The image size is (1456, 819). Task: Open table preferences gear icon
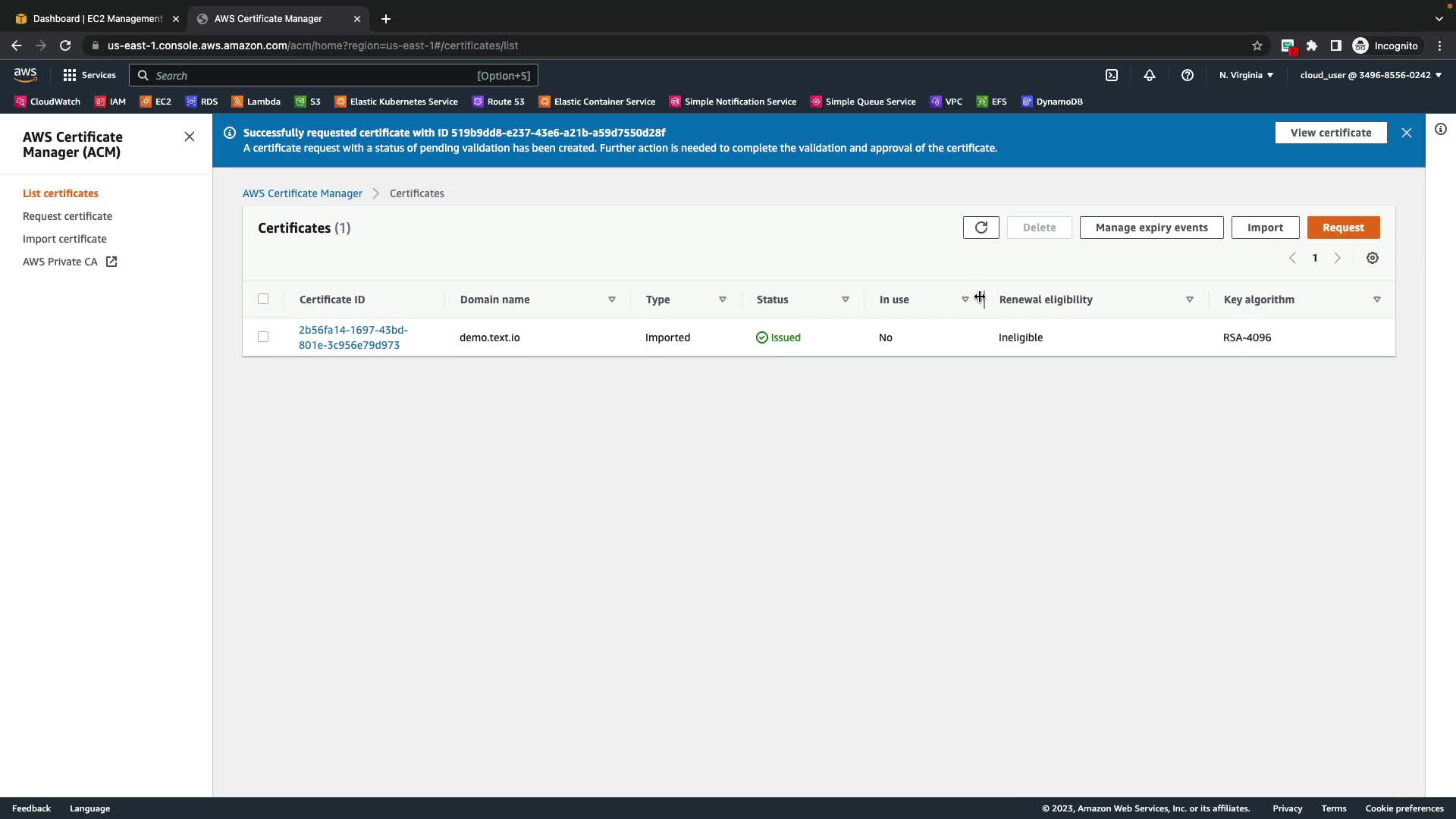pos(1372,258)
